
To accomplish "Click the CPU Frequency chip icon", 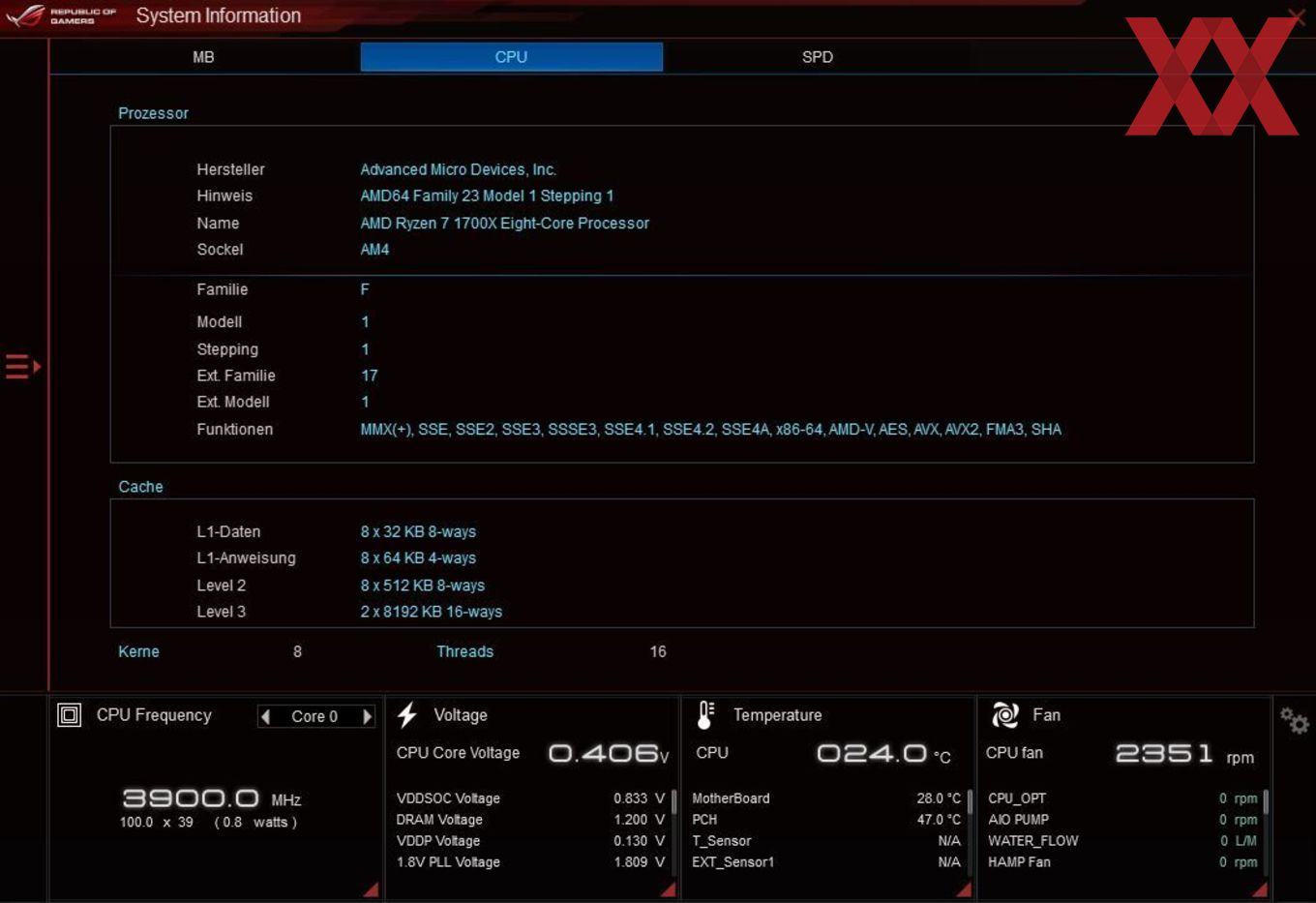I will coord(70,715).
